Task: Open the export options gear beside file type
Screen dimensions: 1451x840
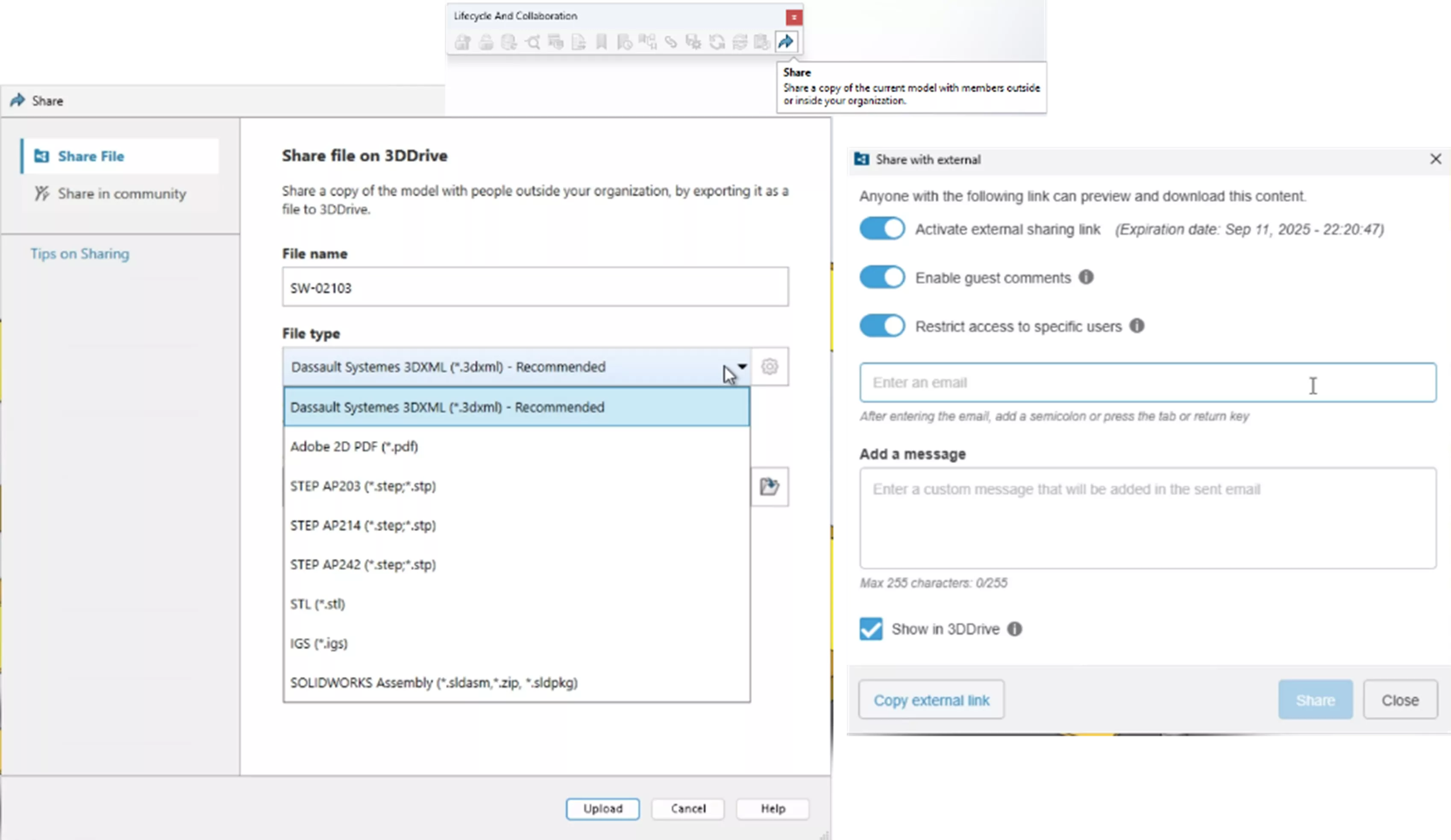Action: (x=770, y=367)
